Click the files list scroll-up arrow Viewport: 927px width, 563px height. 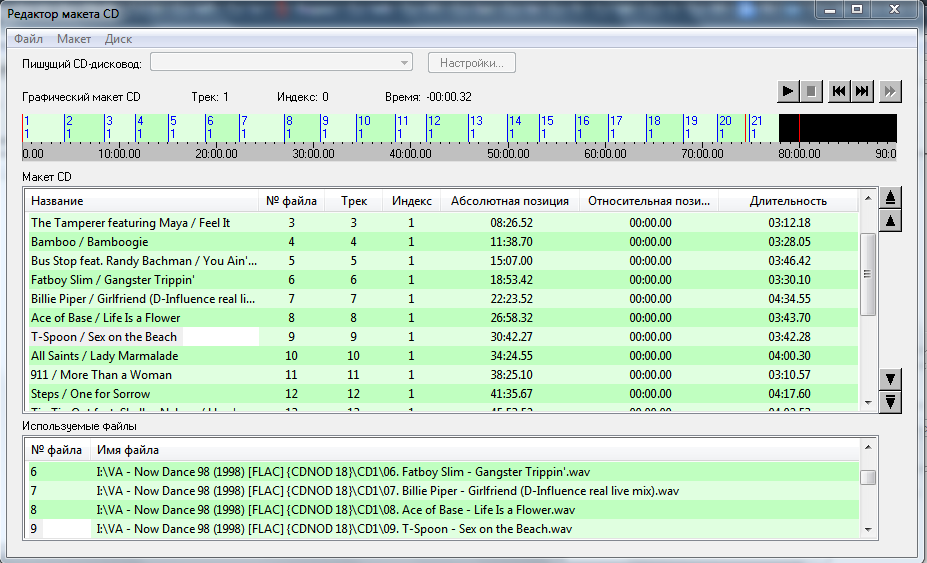(x=868, y=448)
